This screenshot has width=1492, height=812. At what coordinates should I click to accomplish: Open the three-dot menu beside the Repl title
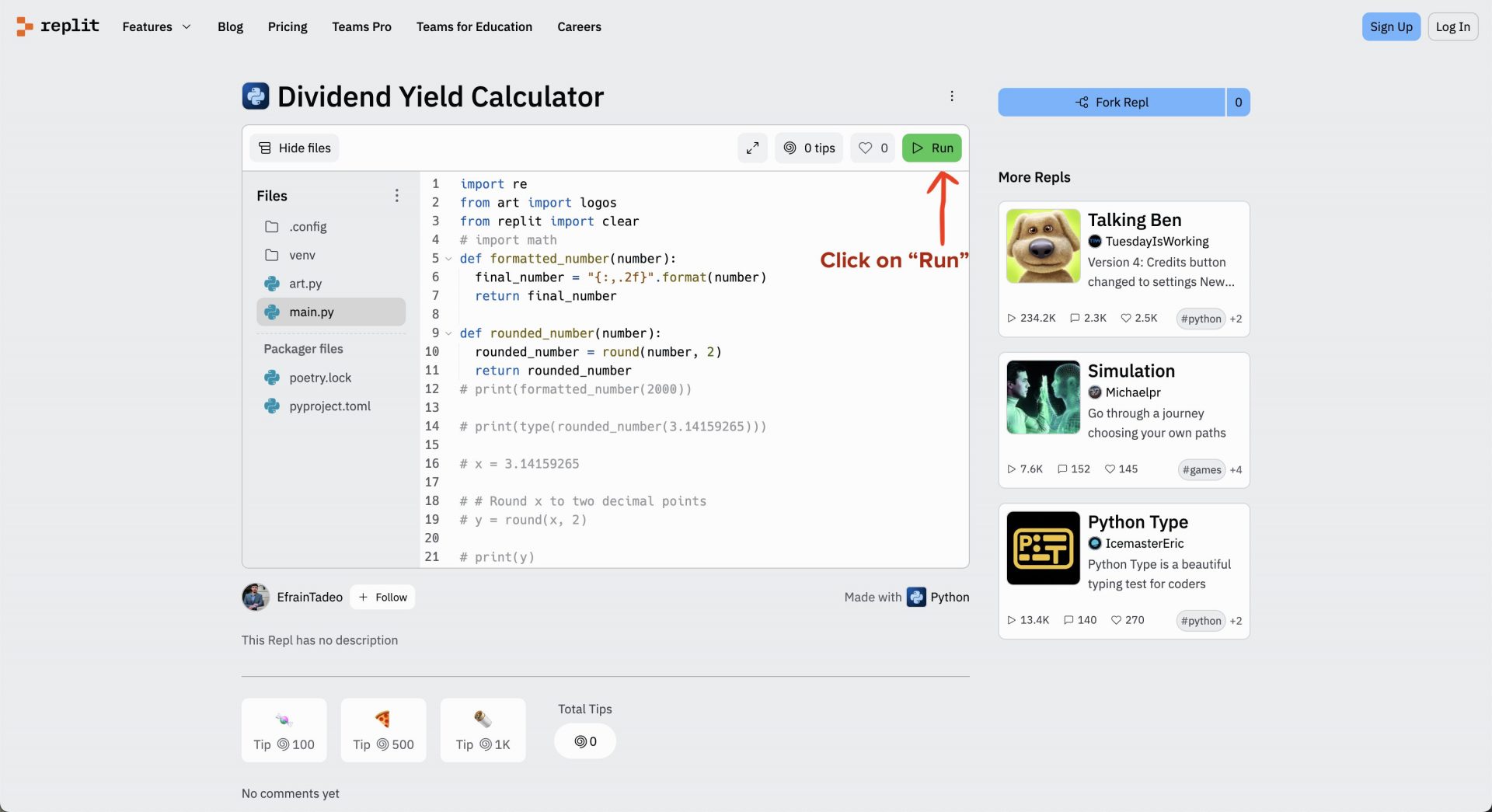(x=951, y=96)
